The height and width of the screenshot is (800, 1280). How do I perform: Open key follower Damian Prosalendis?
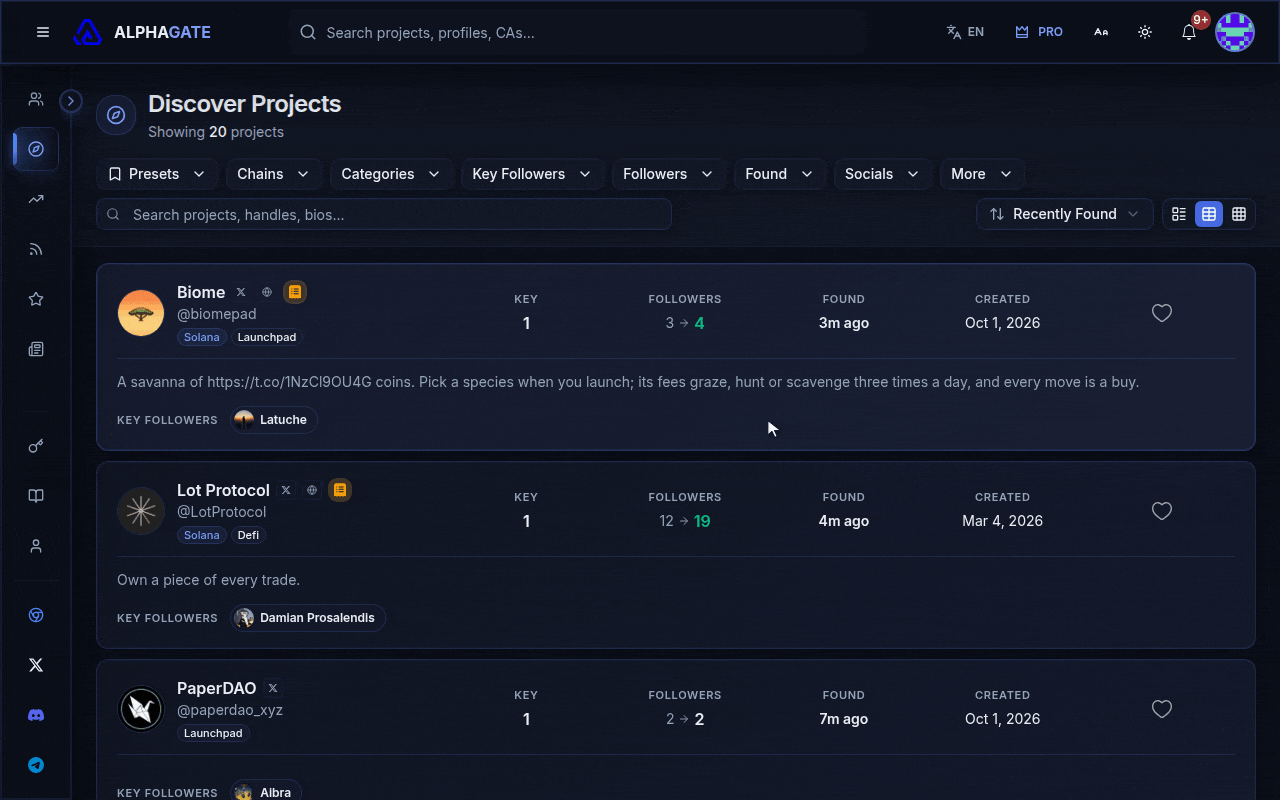point(308,618)
